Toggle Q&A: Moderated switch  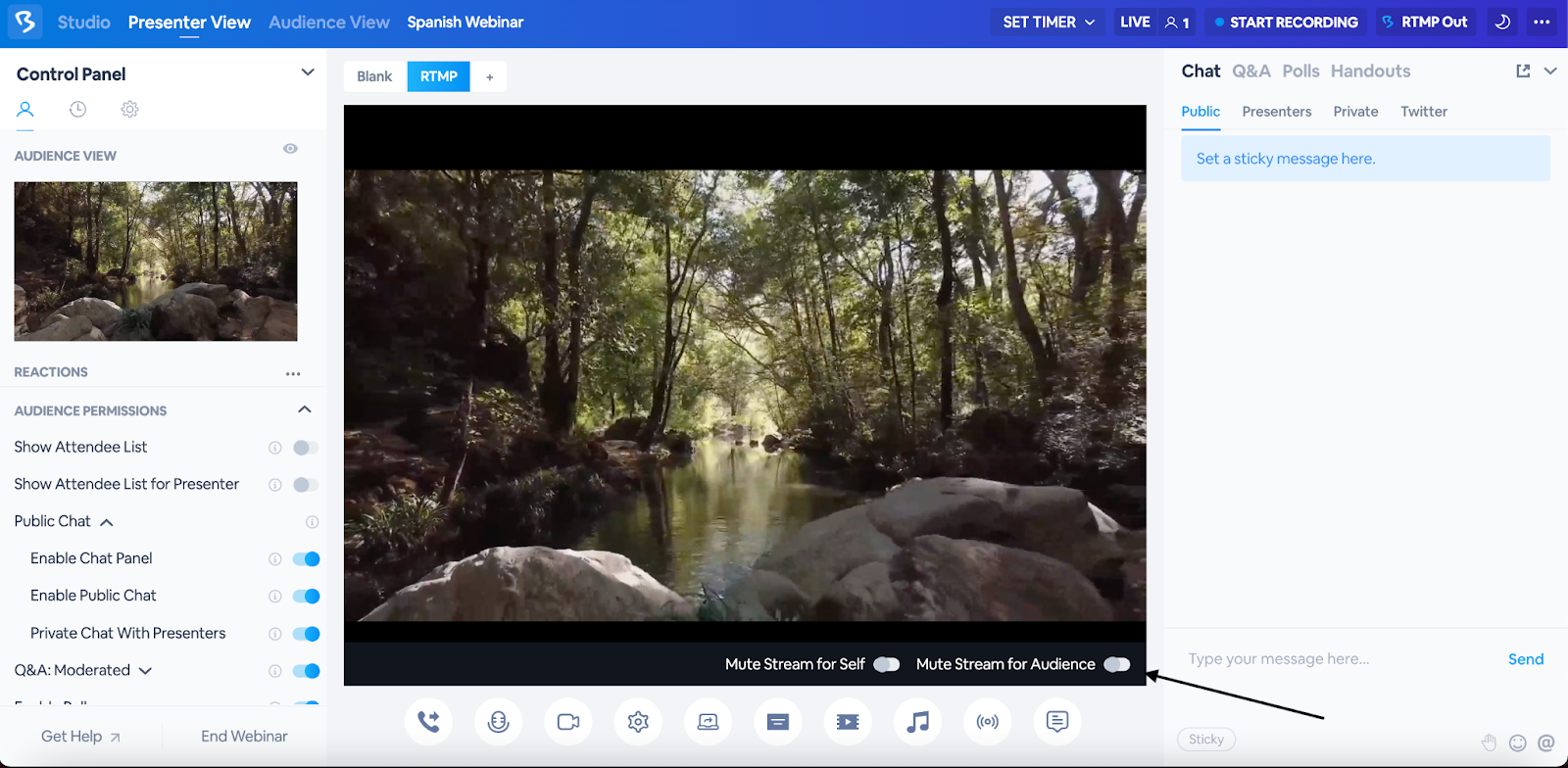pos(307,671)
